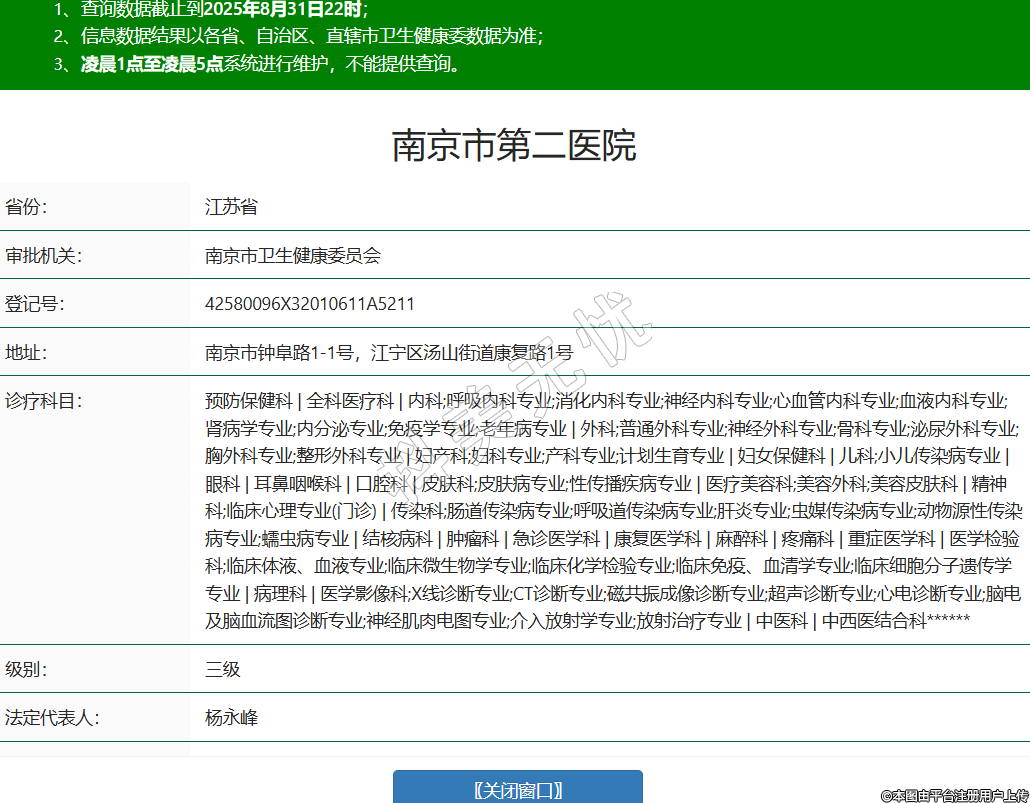Select the 诊疗科目 field label

[x=43, y=400]
